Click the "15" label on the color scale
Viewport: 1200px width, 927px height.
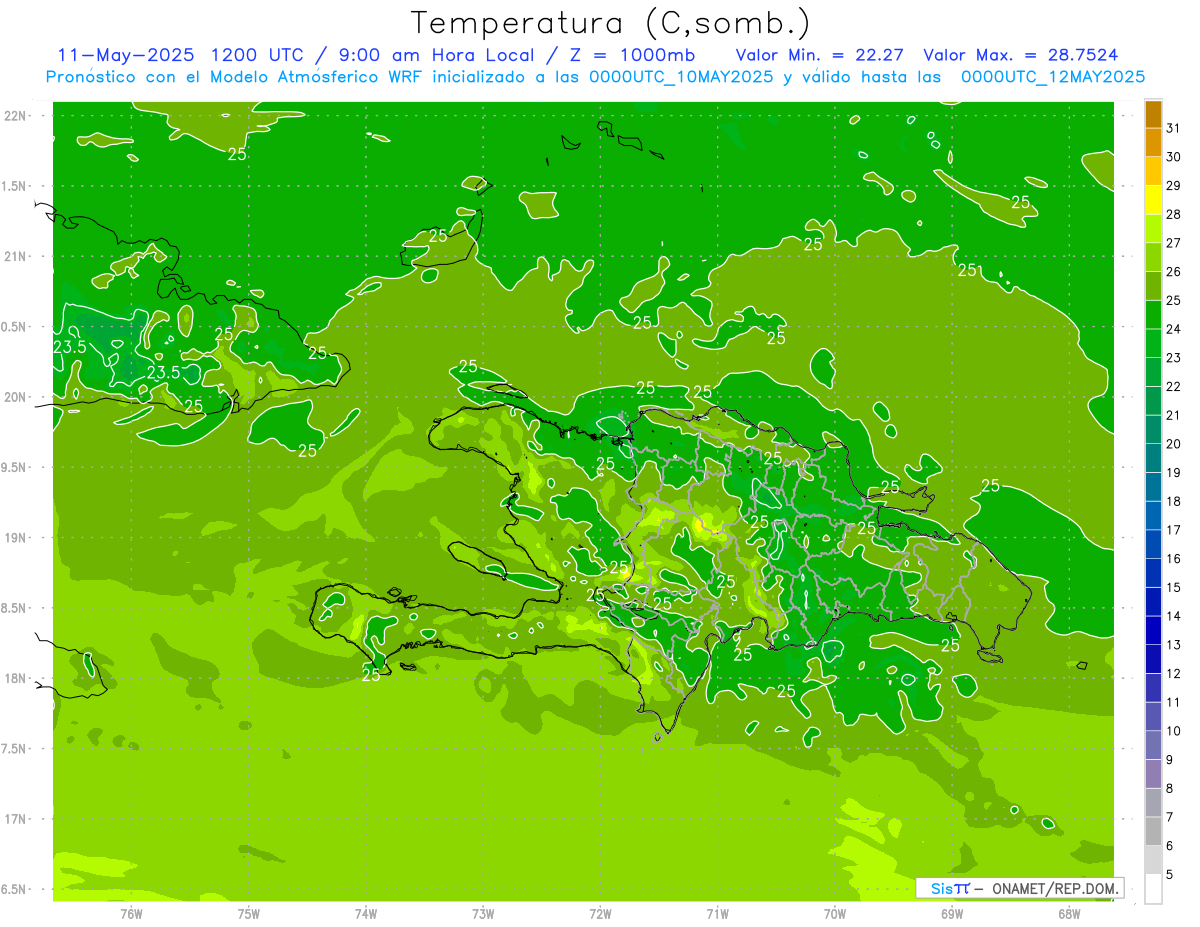click(x=1174, y=587)
